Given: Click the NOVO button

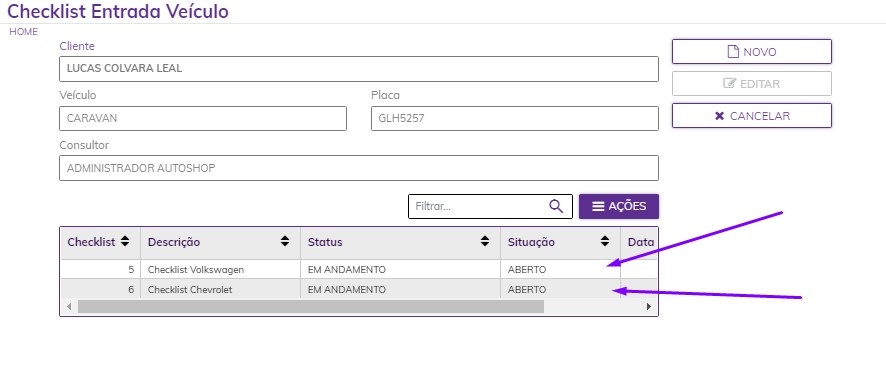Looking at the screenshot, I should [752, 52].
